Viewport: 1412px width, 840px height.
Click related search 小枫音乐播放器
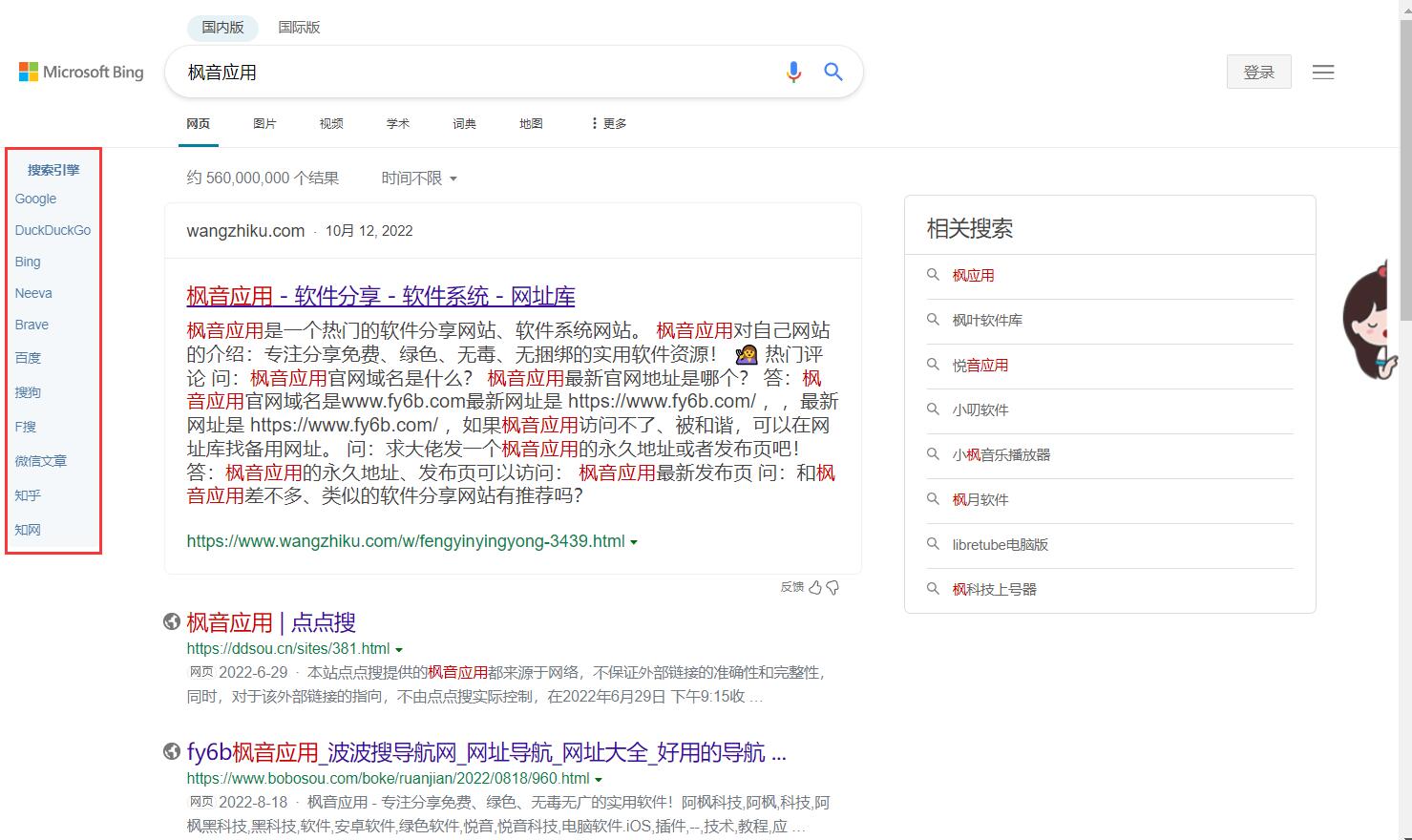click(x=1001, y=455)
